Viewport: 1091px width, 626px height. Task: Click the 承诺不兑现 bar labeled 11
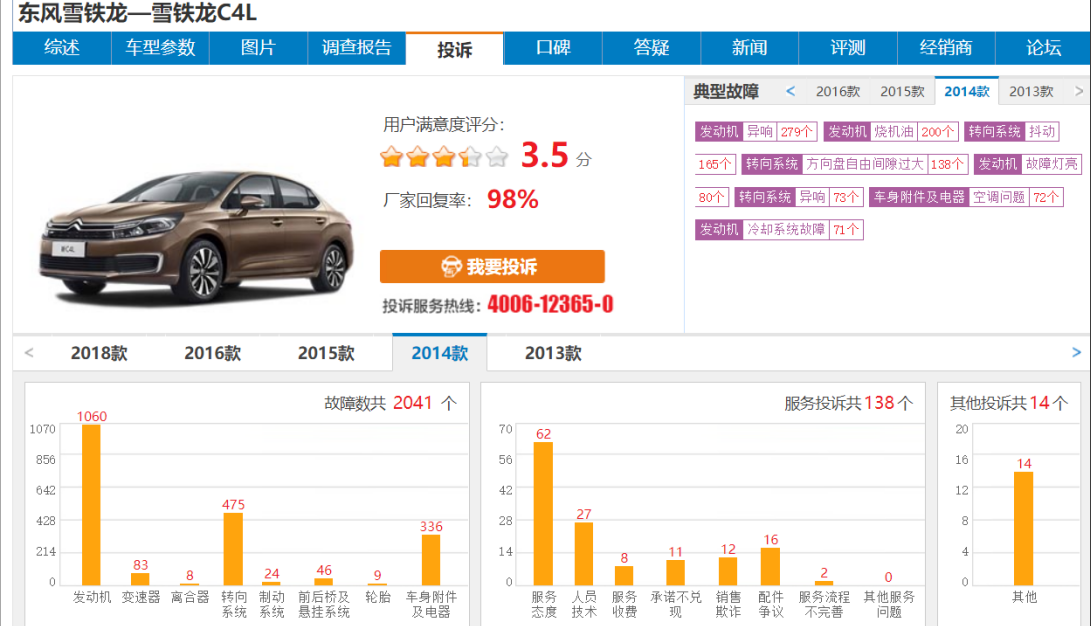coord(675,572)
